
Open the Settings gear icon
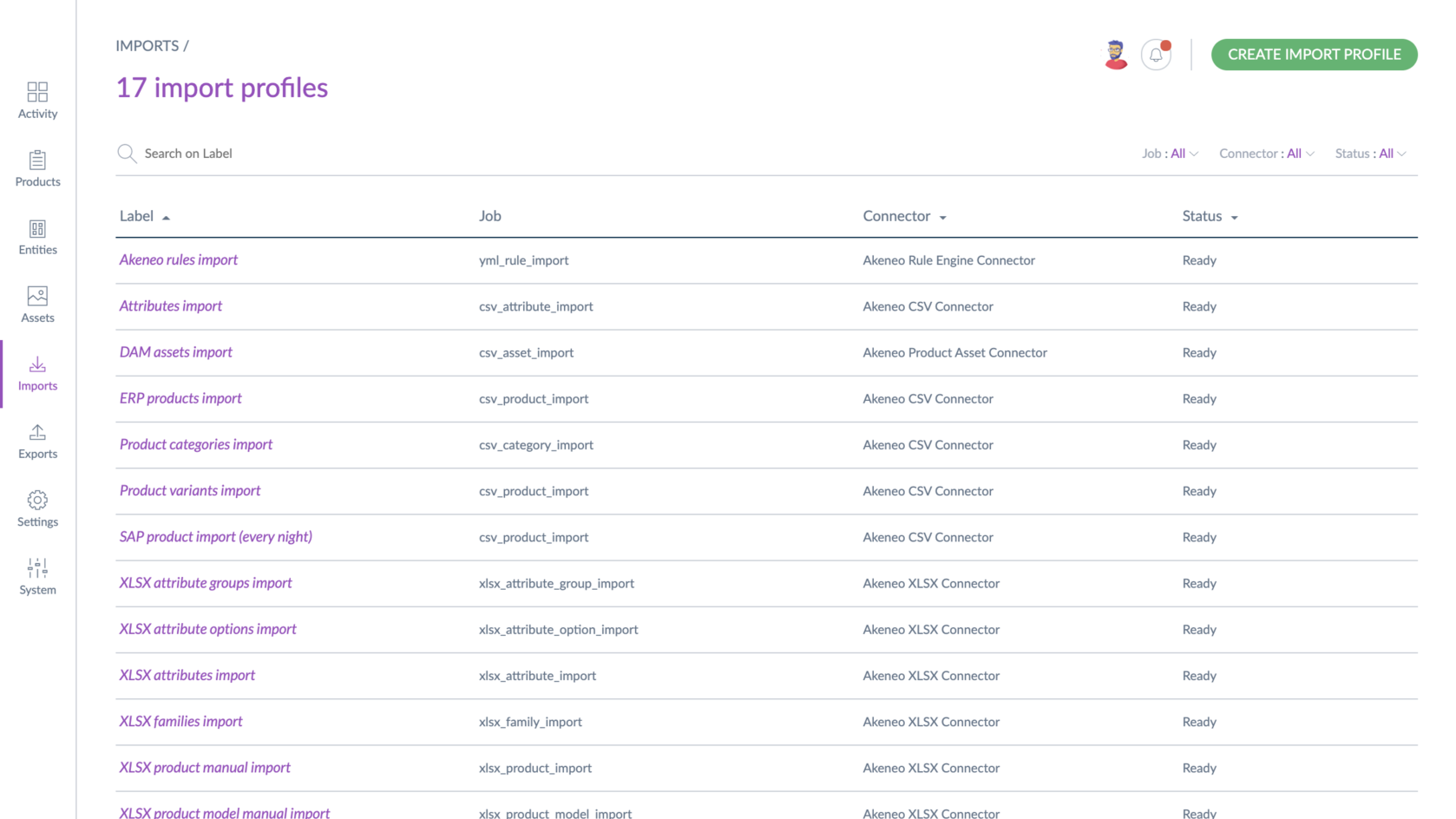coord(37,501)
